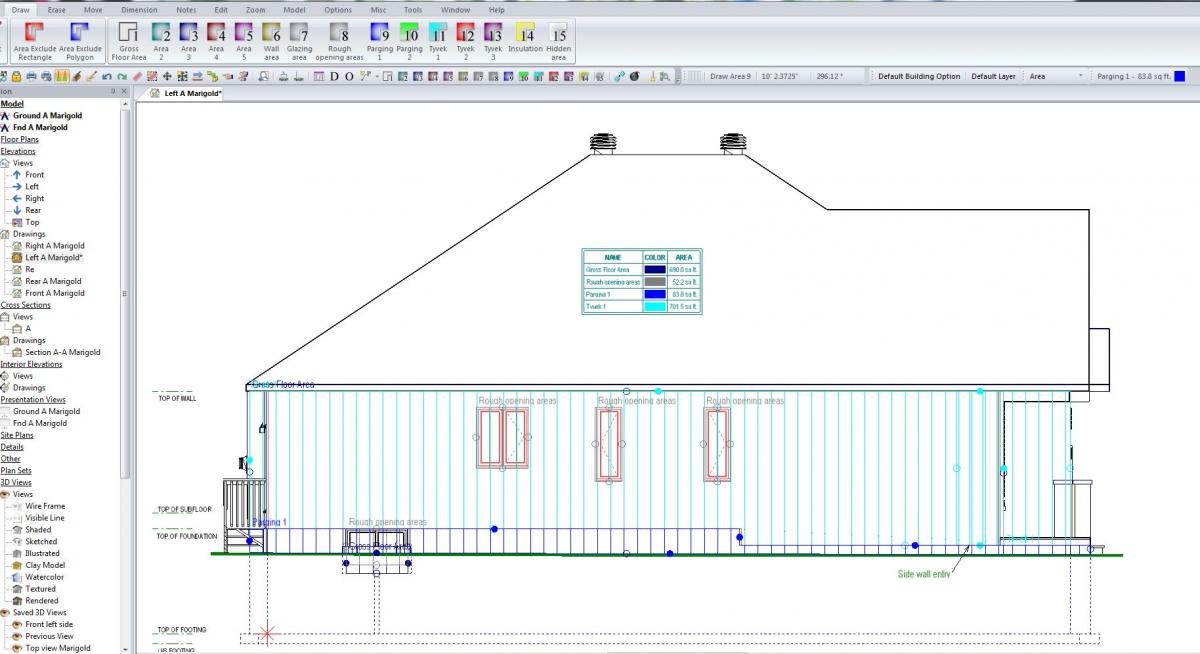Open the Default Building Option dropdown
The width and height of the screenshot is (1200, 654).
pyautogui.click(x=920, y=75)
